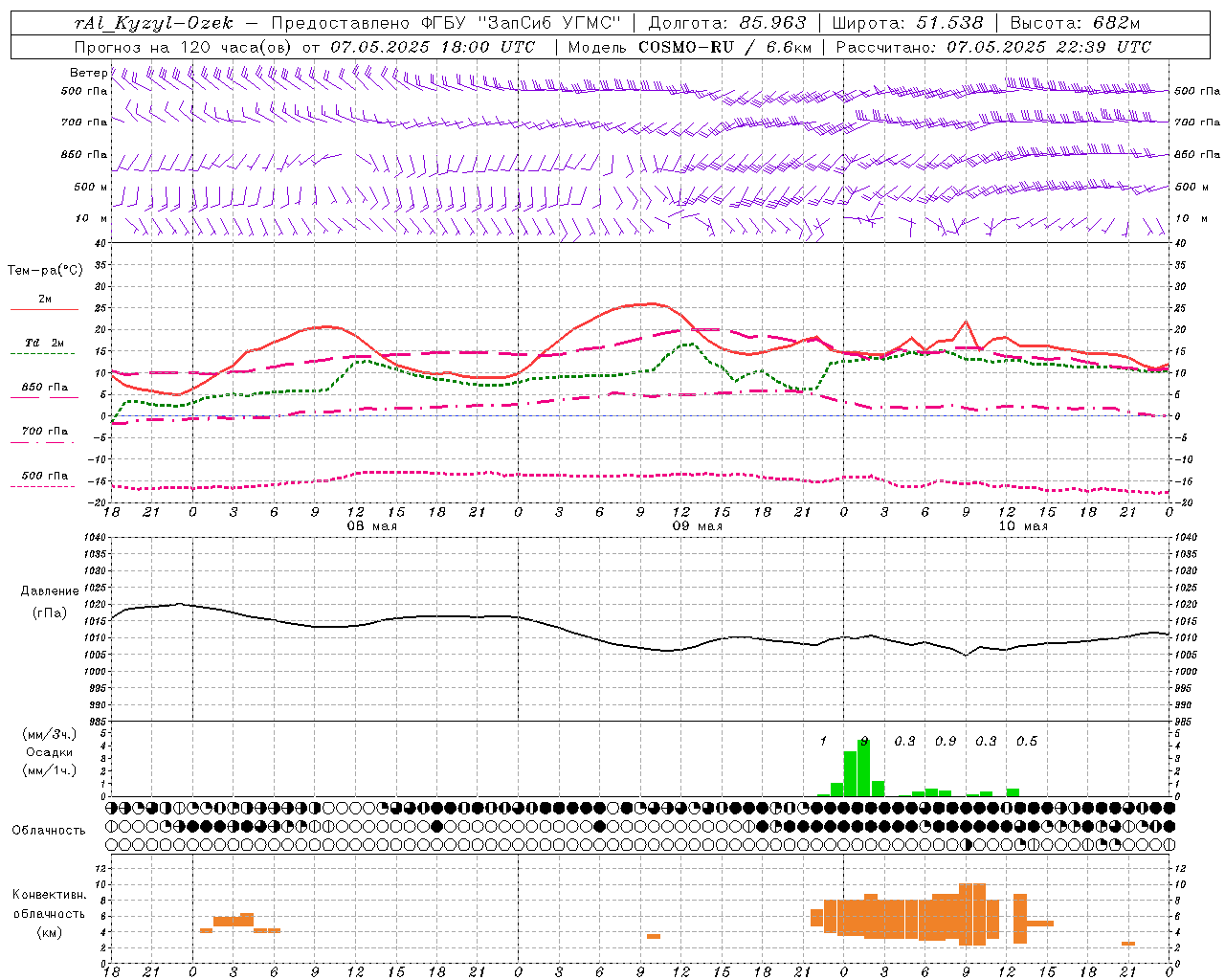The width and height of the screenshot is (1225, 980).
Task: Click the Давление pressure panel label
Action: [50, 591]
